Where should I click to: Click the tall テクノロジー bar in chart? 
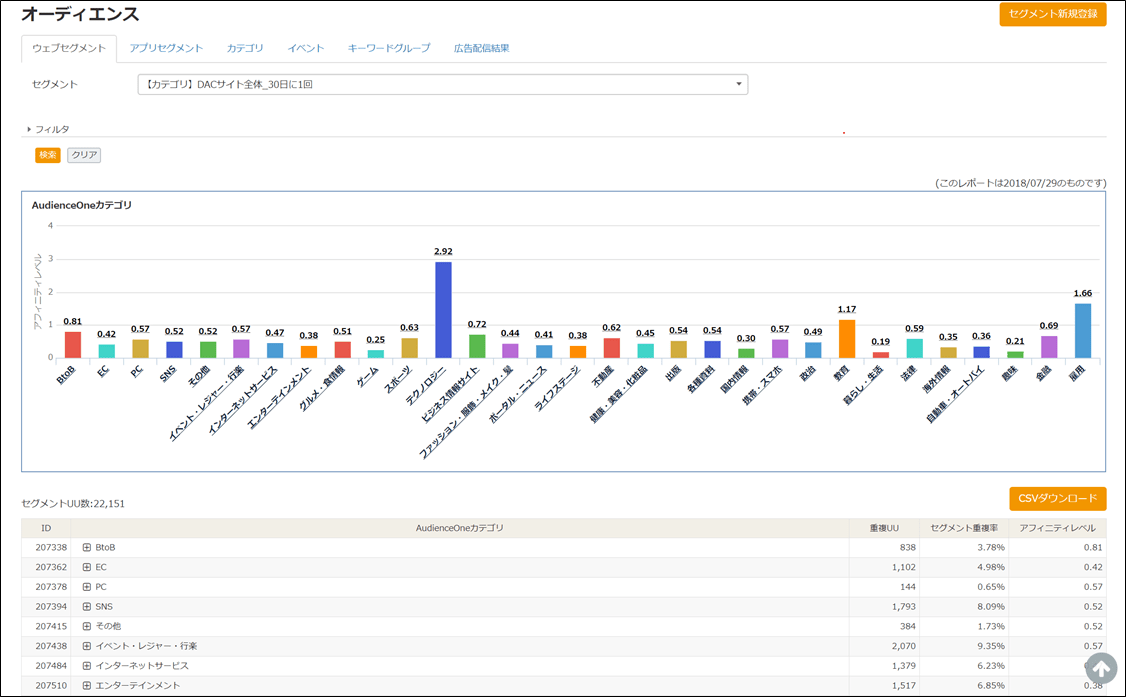(443, 309)
